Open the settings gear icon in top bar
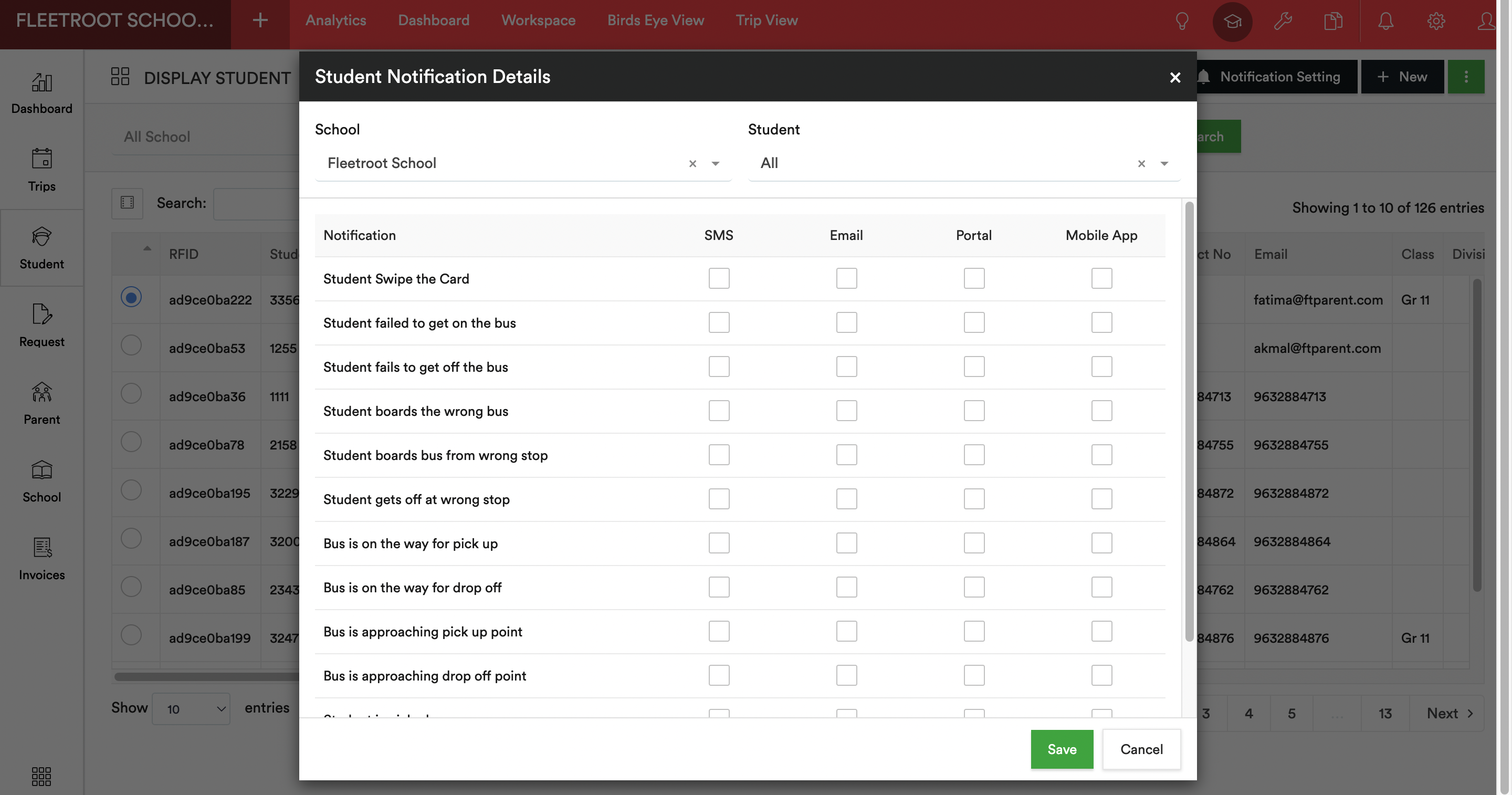Image resolution: width=1512 pixels, height=795 pixels. pos(1436,21)
